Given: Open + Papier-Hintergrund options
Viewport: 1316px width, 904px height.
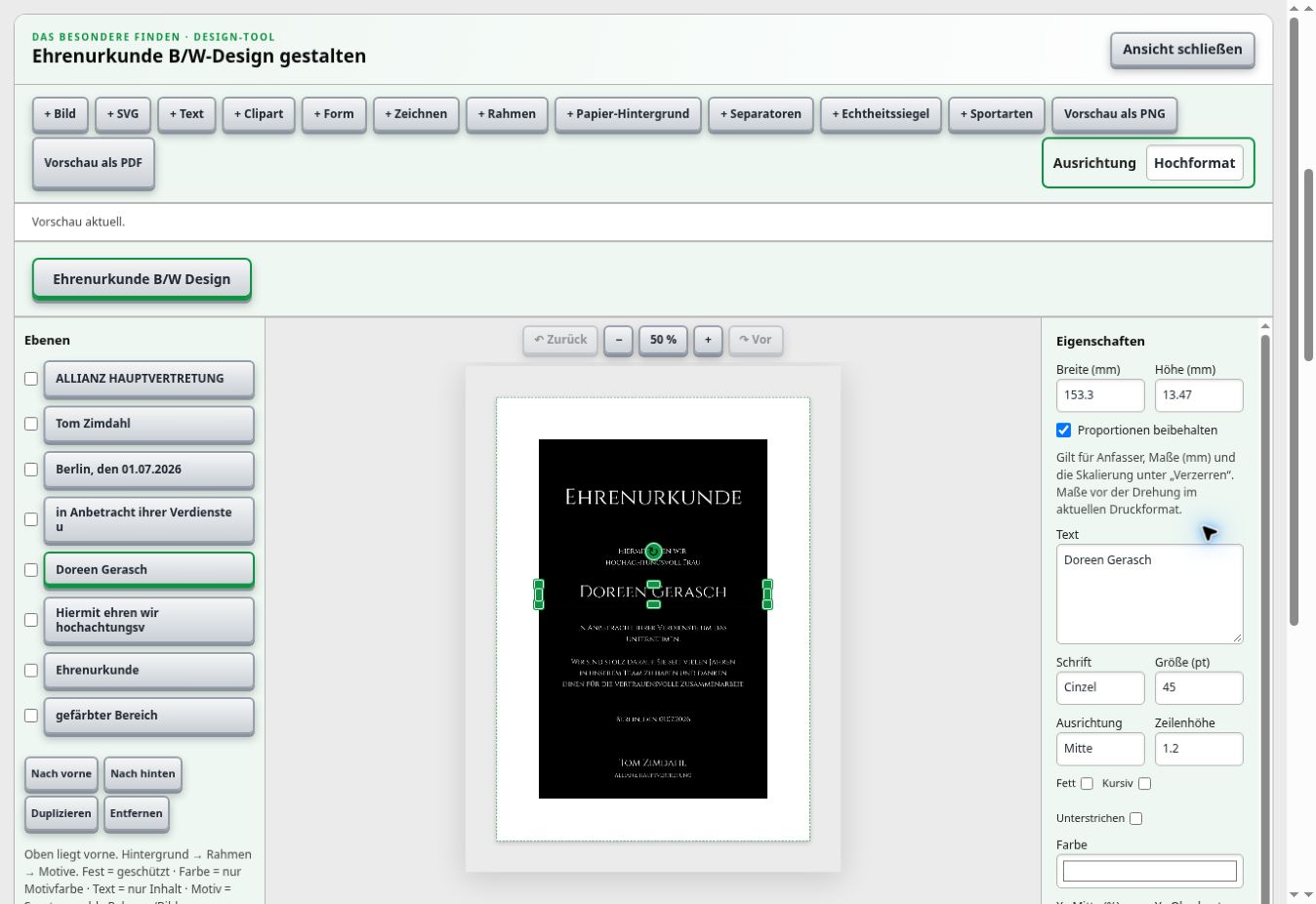Looking at the screenshot, I should 628,114.
